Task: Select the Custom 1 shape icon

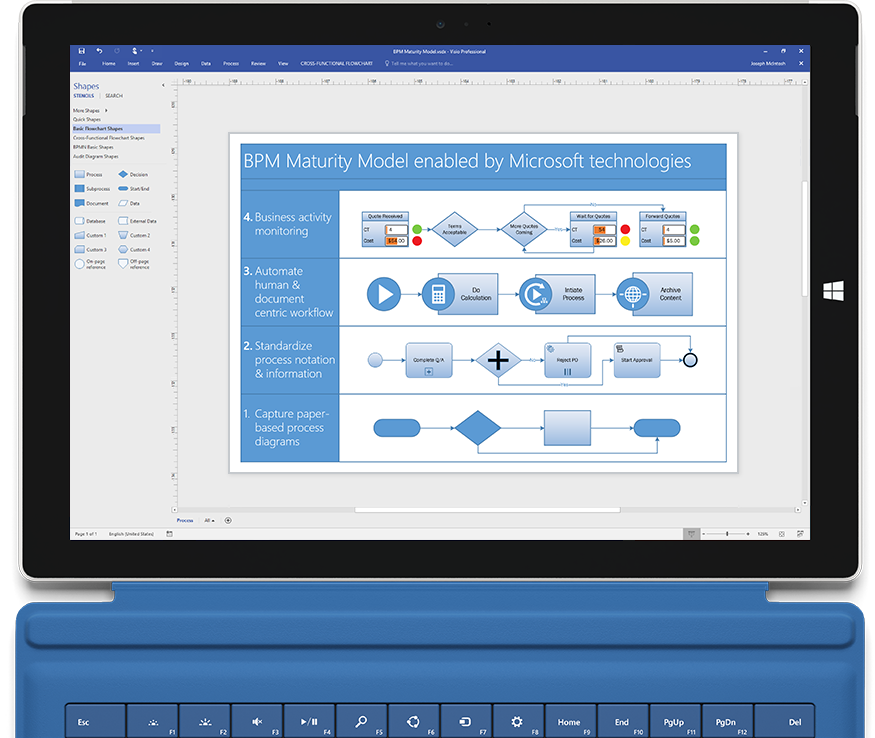Action: [79, 235]
